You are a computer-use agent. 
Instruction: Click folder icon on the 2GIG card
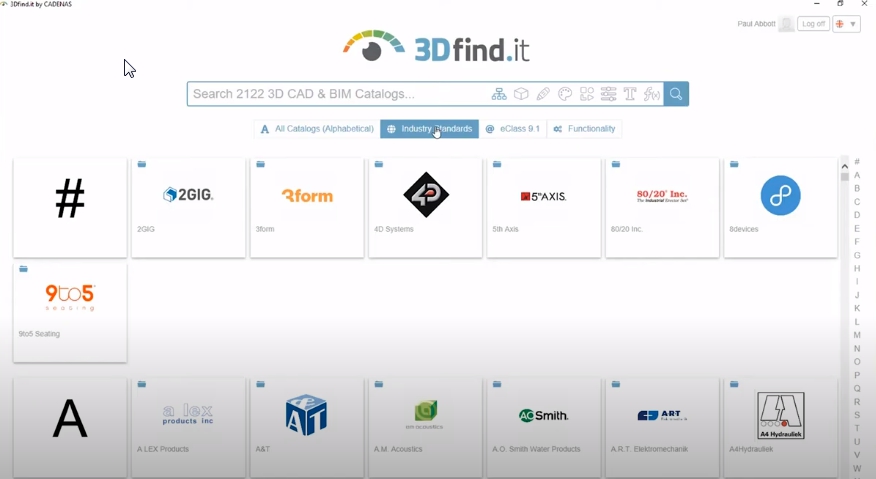click(x=142, y=164)
